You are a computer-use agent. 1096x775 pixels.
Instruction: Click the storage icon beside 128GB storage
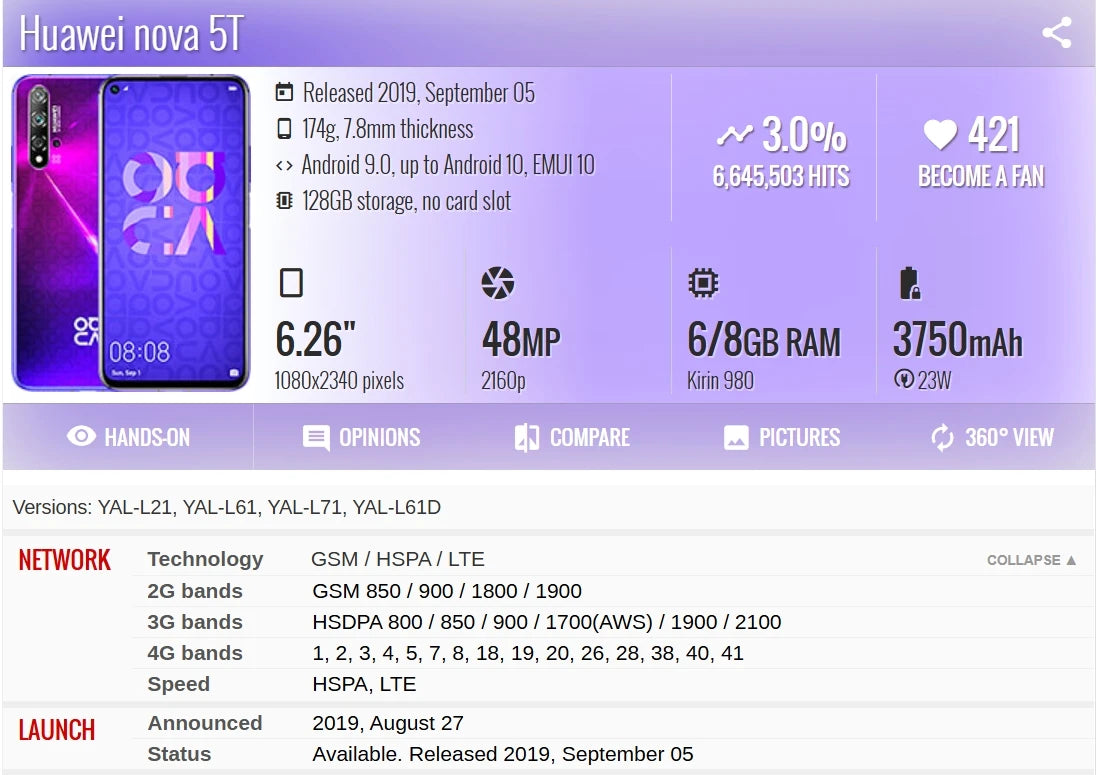point(285,200)
